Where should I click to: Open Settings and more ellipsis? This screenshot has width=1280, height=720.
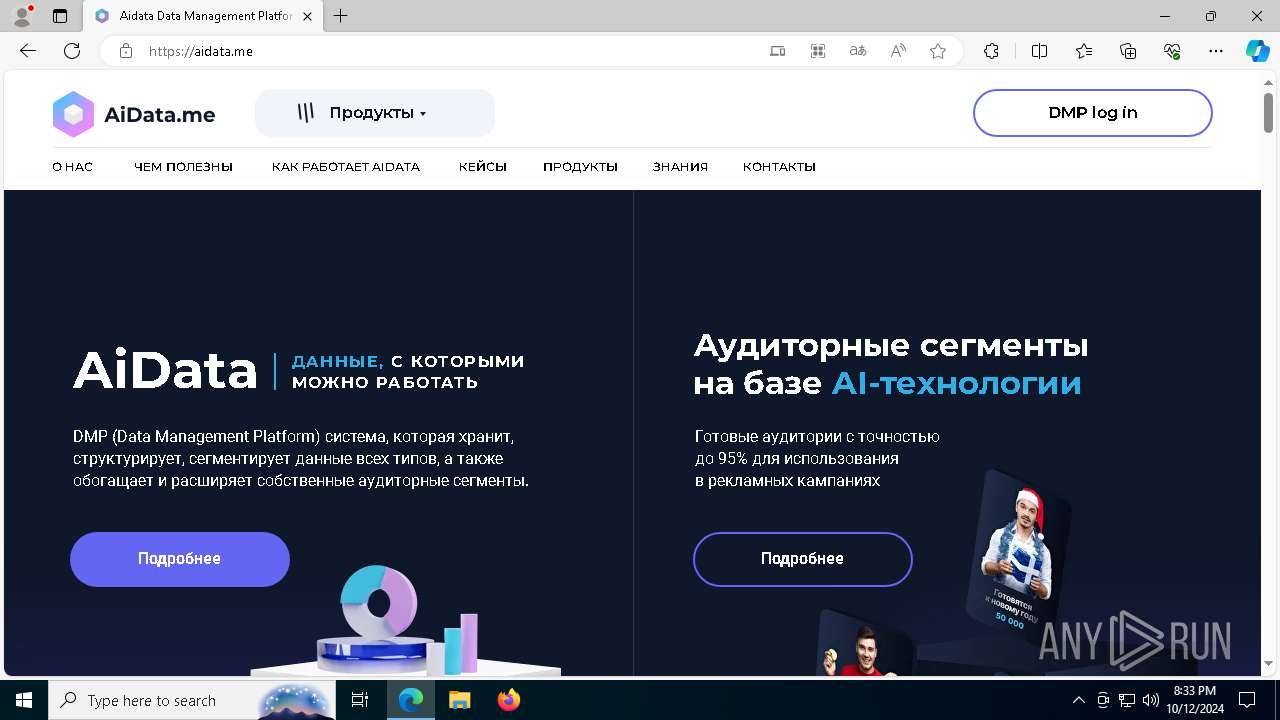pyautogui.click(x=1216, y=51)
